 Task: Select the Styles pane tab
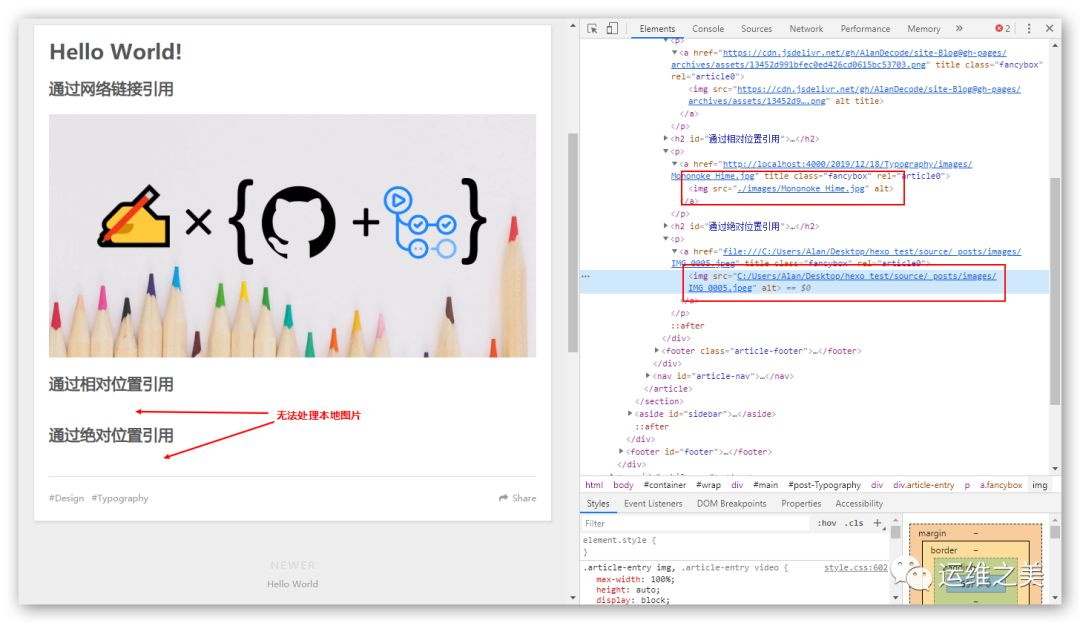pos(598,503)
